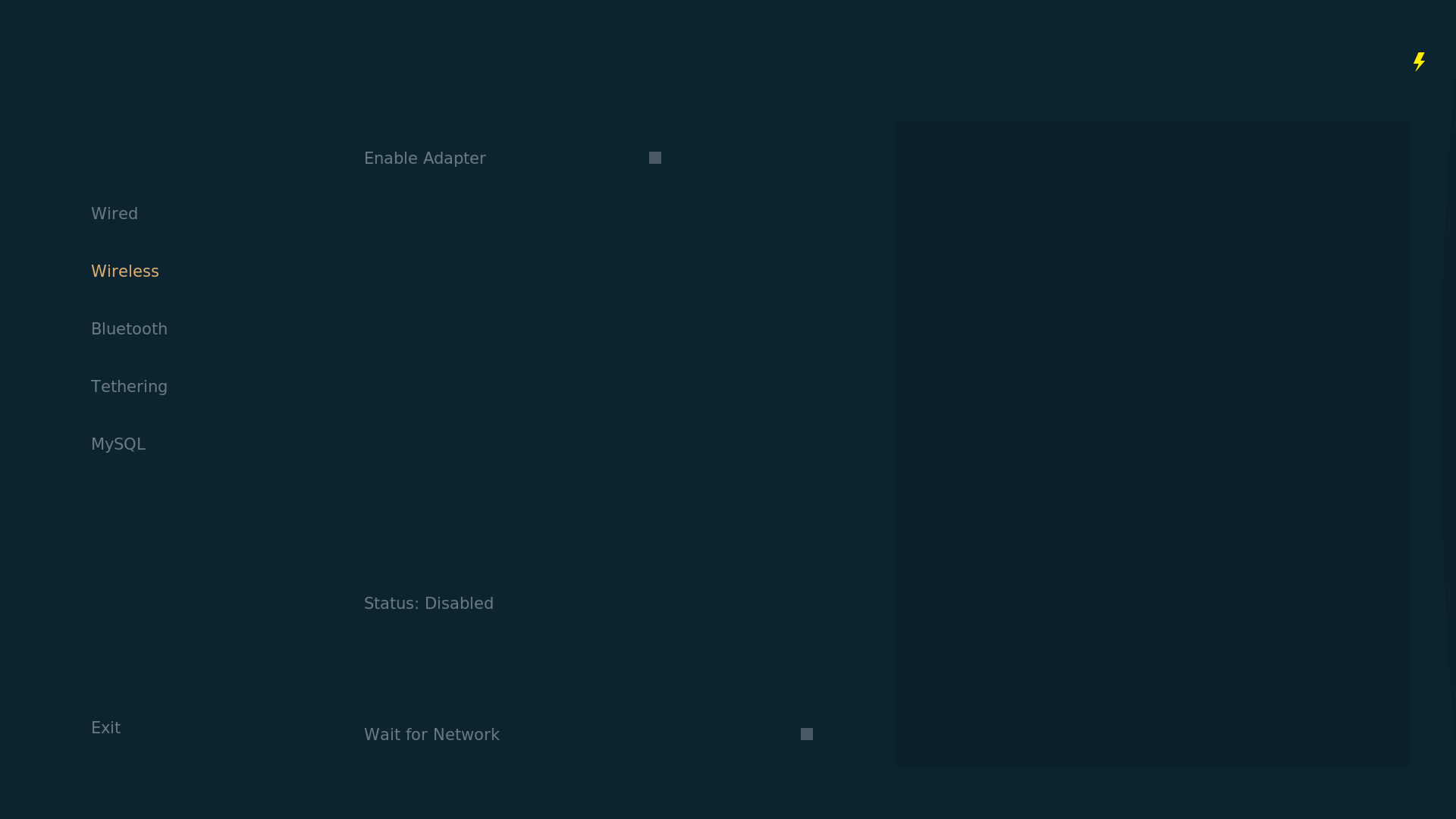Screen dimensions: 1456x819
Task: Open the Bluetooth settings section
Action: [x=129, y=329]
